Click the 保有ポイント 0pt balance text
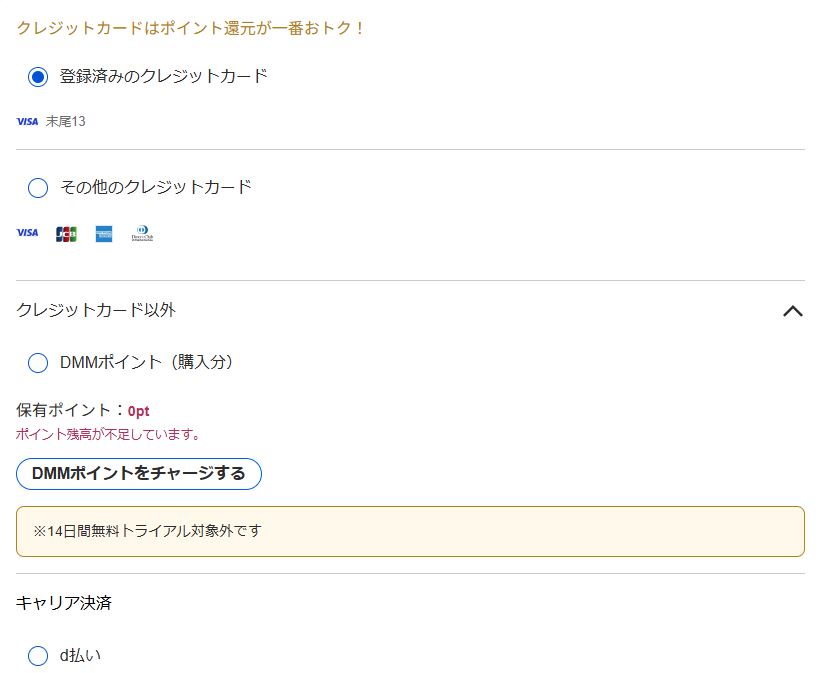 83,410
